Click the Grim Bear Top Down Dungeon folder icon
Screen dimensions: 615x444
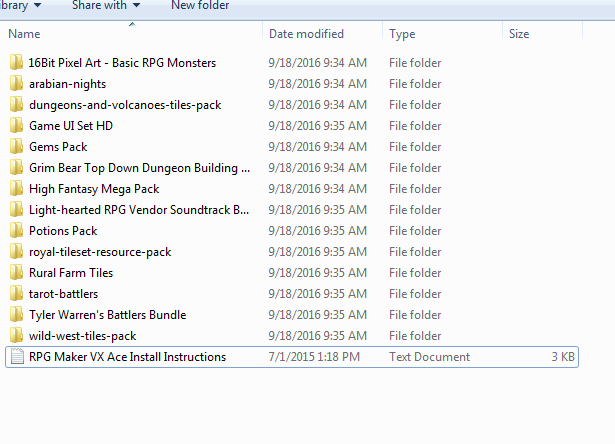coord(16,167)
